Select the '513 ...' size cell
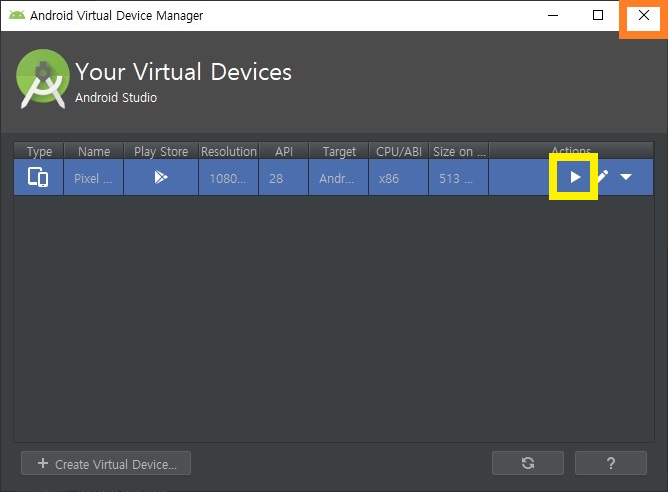The height and width of the screenshot is (492, 668). [458, 178]
